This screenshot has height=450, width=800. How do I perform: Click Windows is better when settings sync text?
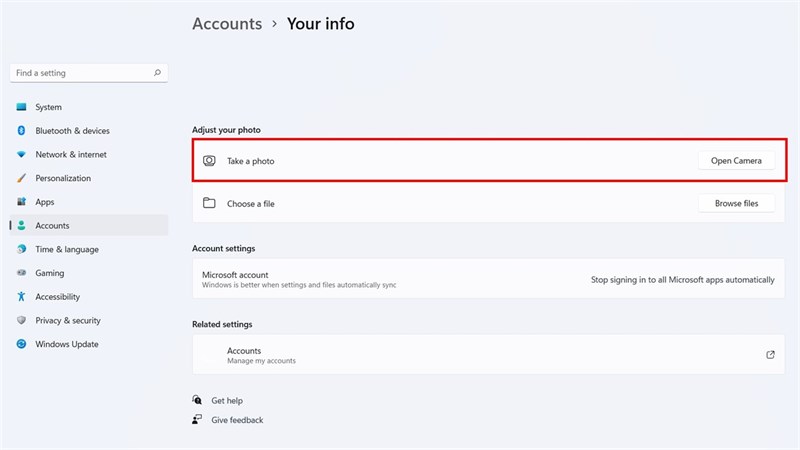[x=299, y=285]
